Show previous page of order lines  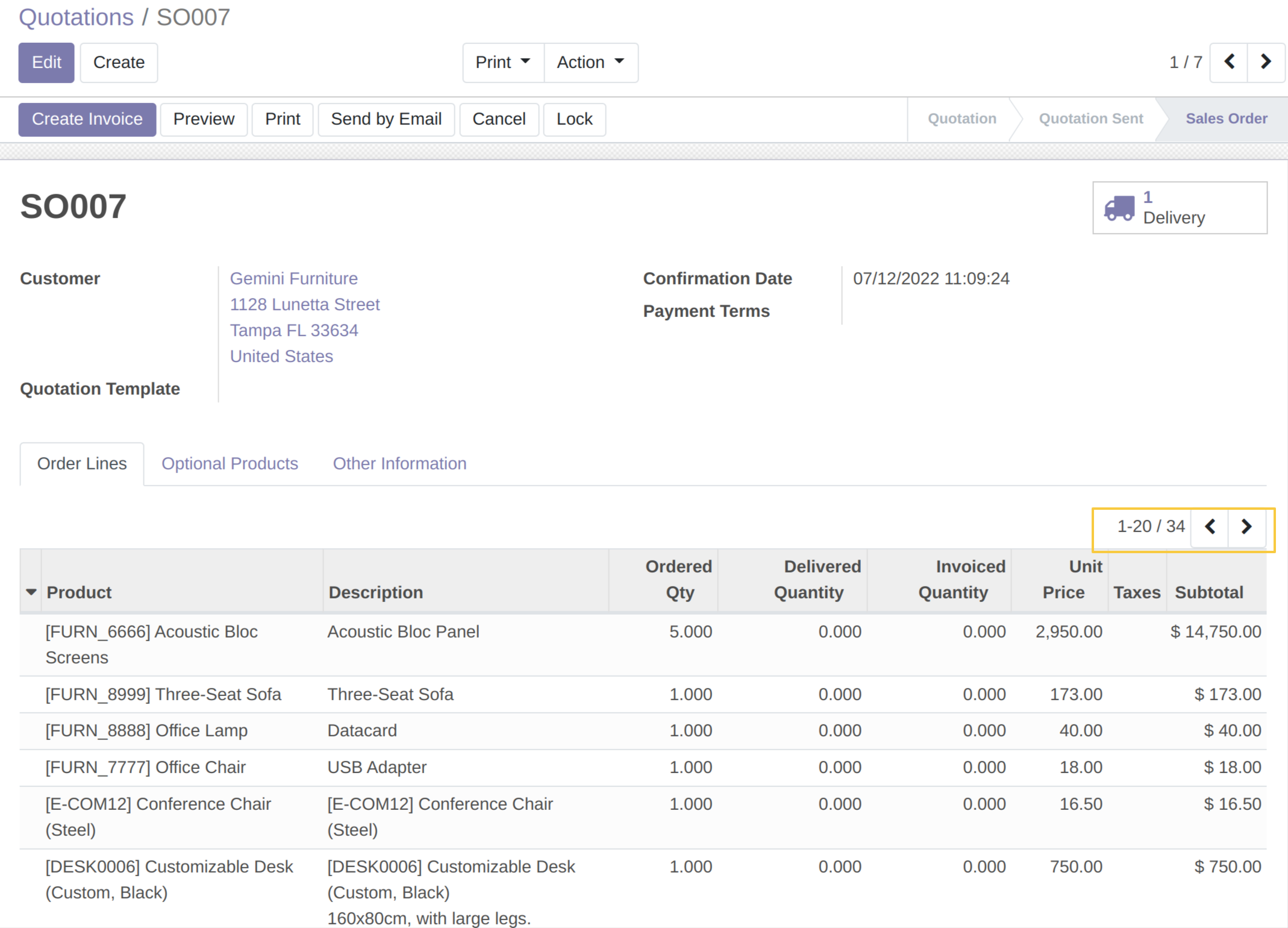click(1210, 527)
